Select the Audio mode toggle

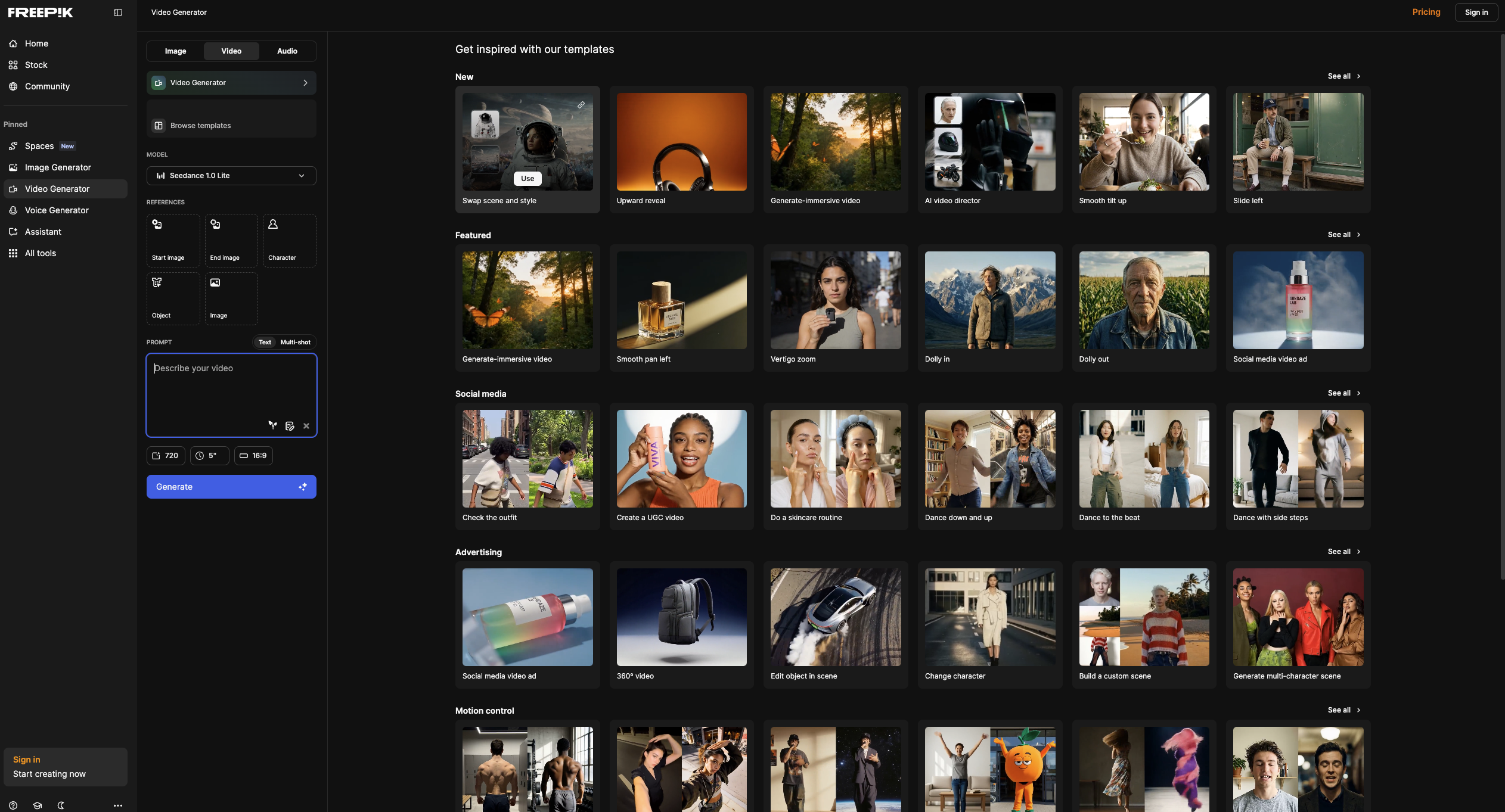[287, 51]
